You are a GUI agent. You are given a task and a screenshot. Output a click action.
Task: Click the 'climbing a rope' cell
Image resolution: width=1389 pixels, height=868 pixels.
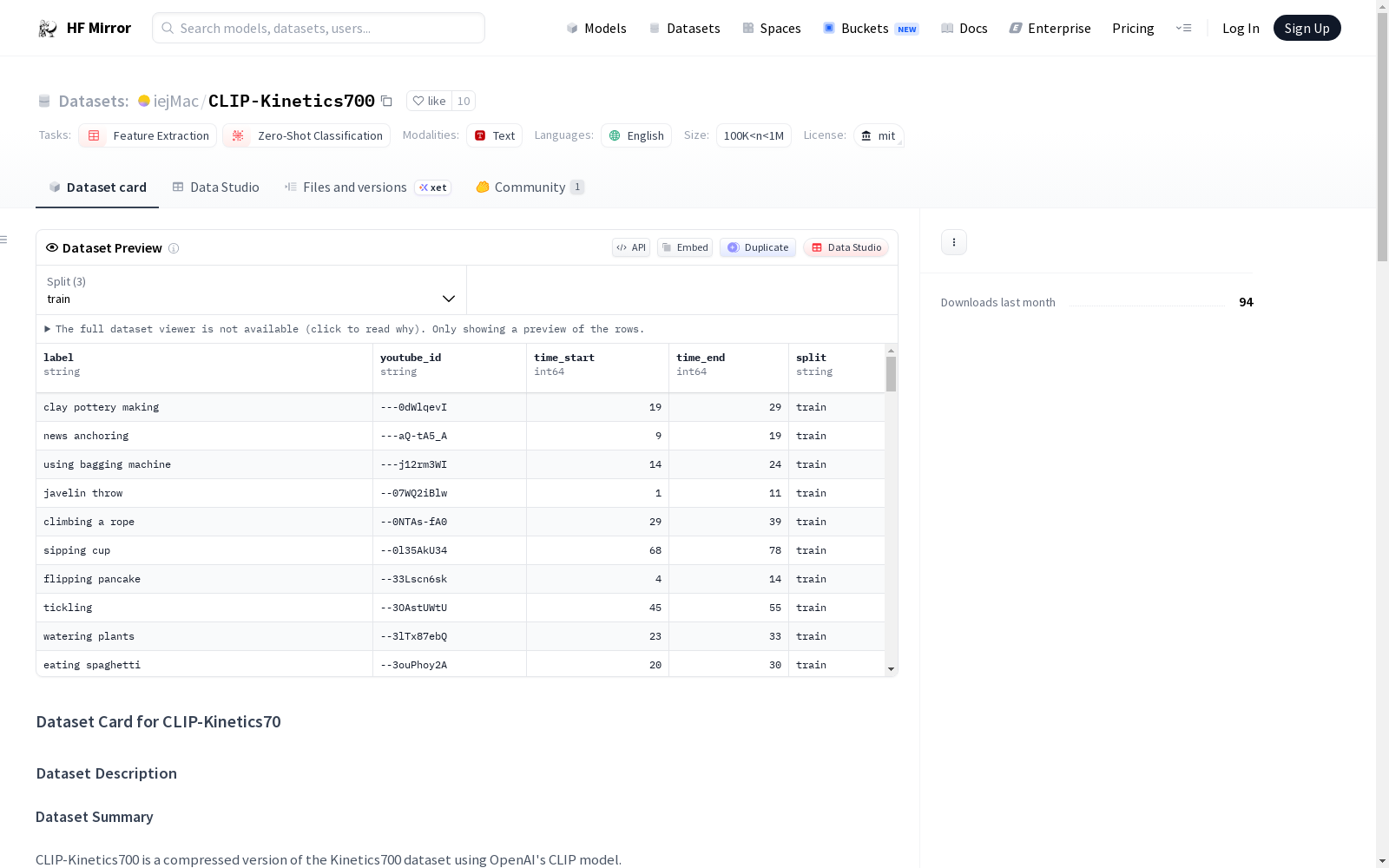tap(204, 522)
